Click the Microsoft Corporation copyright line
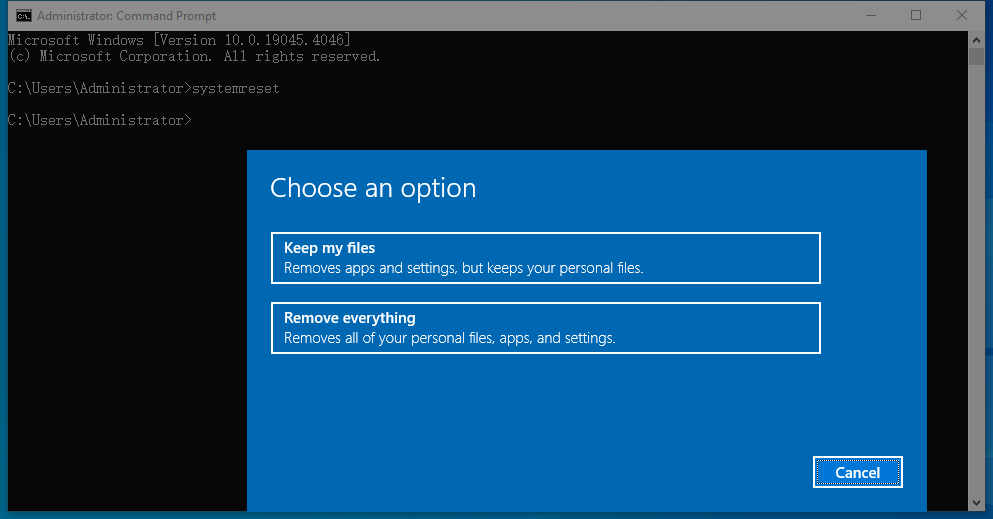The width and height of the screenshot is (993, 519). (194, 56)
